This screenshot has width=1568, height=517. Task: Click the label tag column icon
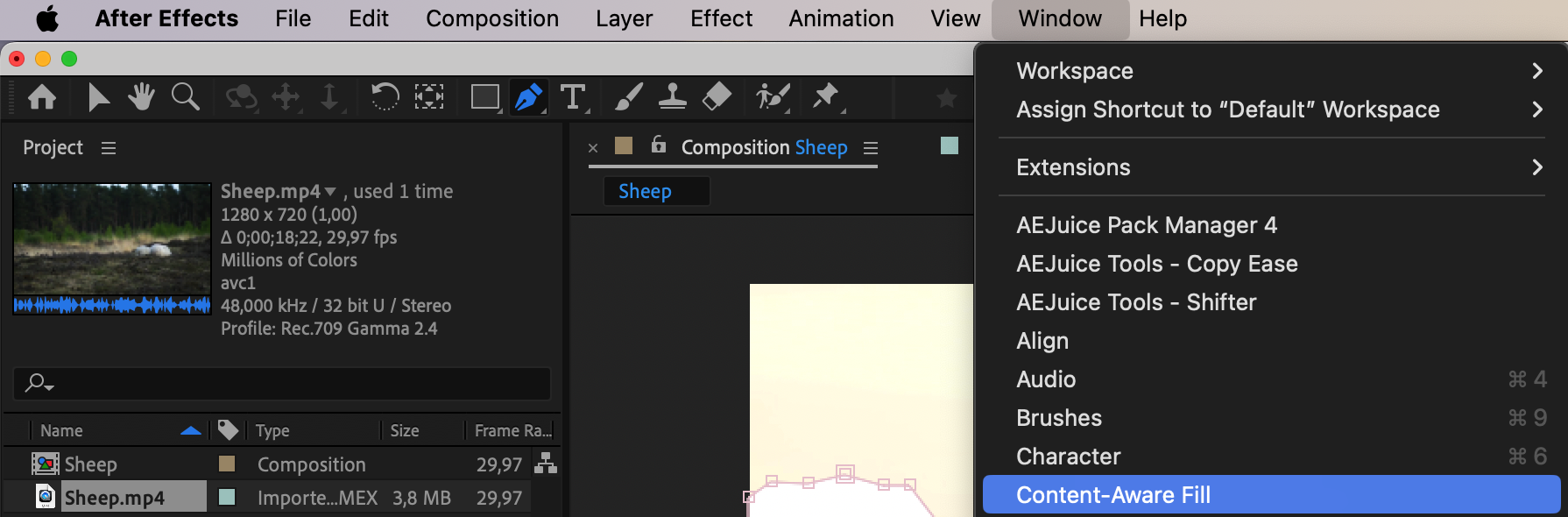coord(228,429)
